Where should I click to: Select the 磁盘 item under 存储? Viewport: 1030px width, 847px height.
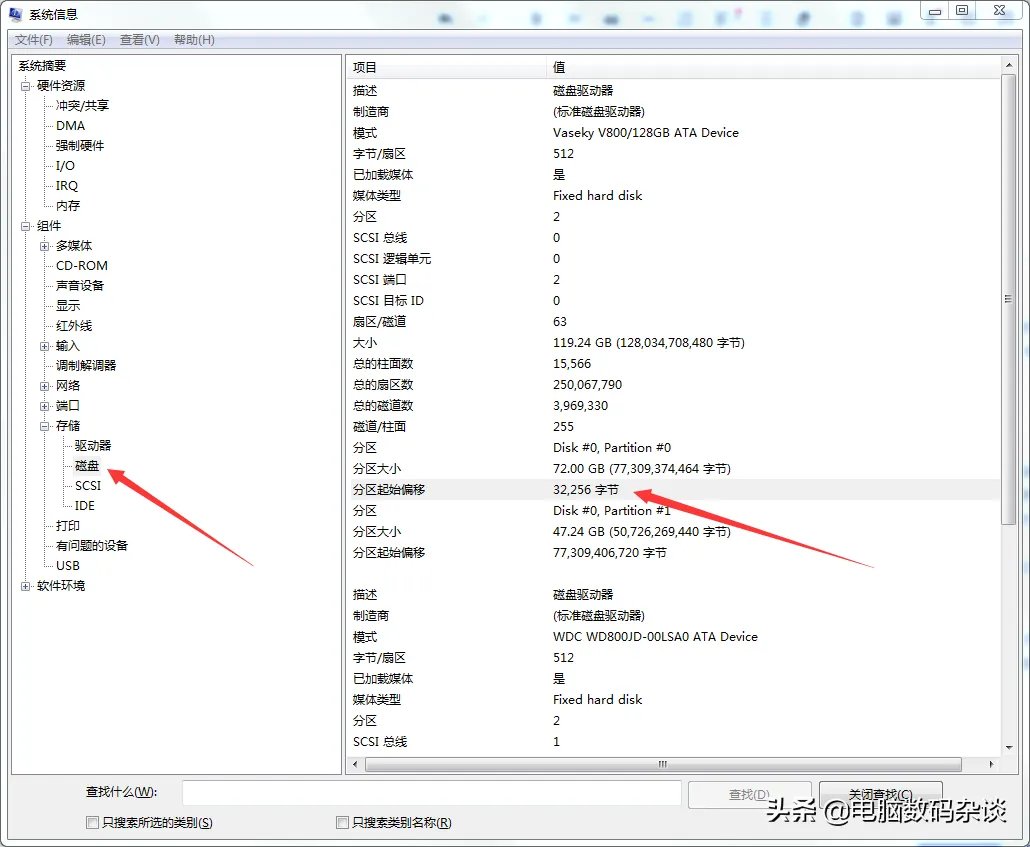click(88, 465)
